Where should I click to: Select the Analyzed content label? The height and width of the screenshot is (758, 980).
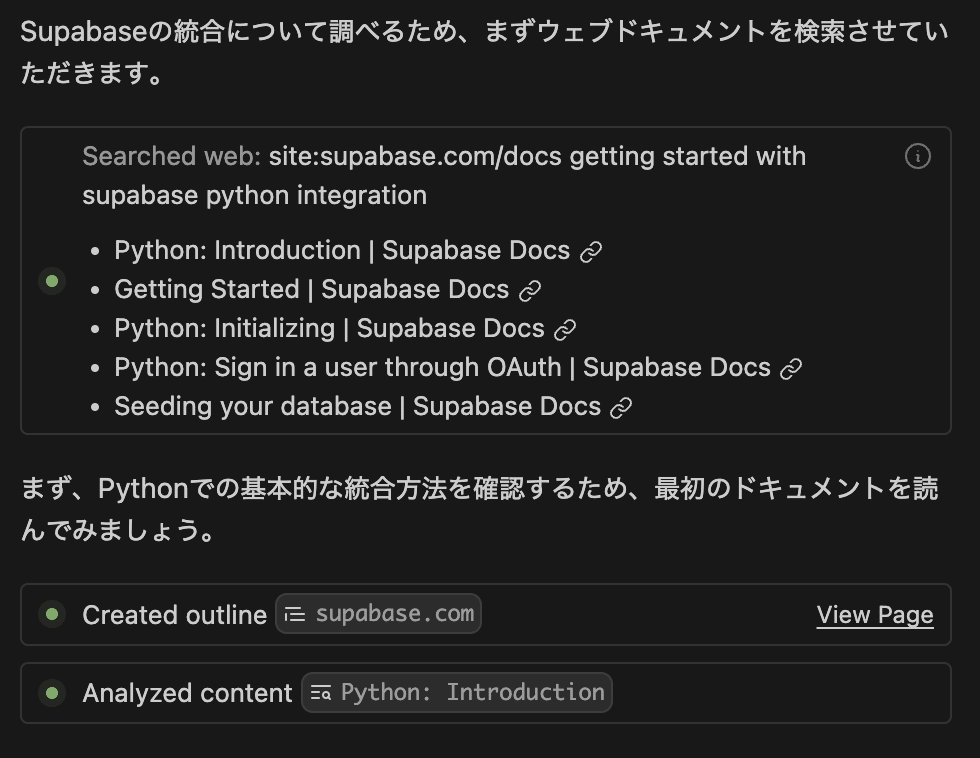tap(187, 693)
